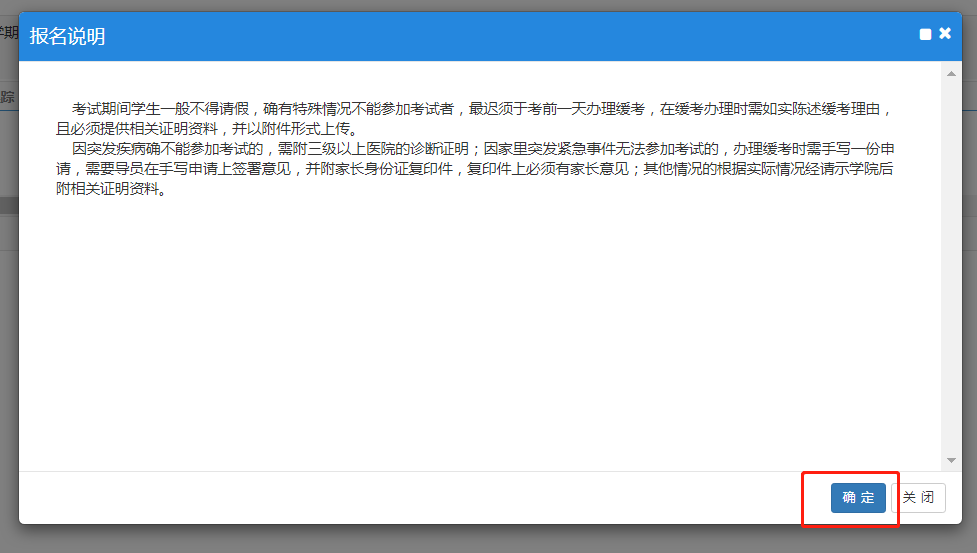Click the text 以附件形式上传
The width and height of the screenshot is (977, 553).
pos(302,129)
